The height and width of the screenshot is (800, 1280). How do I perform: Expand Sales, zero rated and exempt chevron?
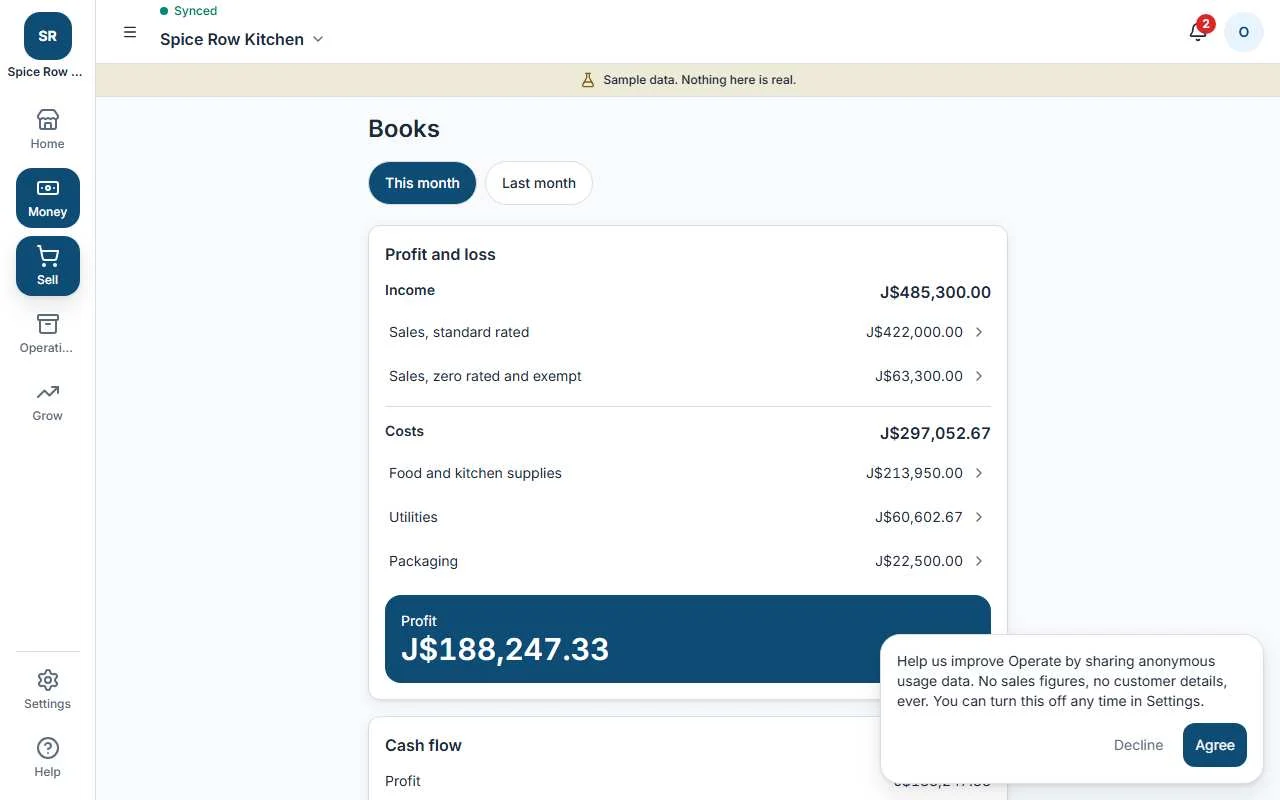coord(979,376)
